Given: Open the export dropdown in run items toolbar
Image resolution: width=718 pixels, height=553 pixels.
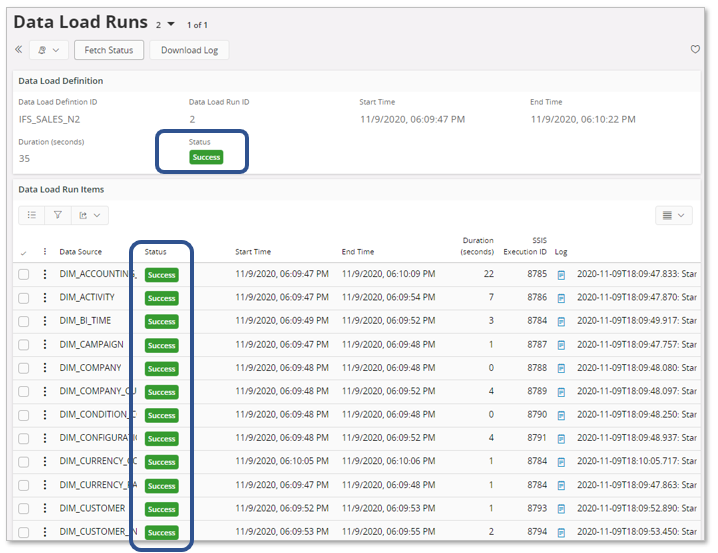Looking at the screenshot, I should pyautogui.click(x=90, y=215).
